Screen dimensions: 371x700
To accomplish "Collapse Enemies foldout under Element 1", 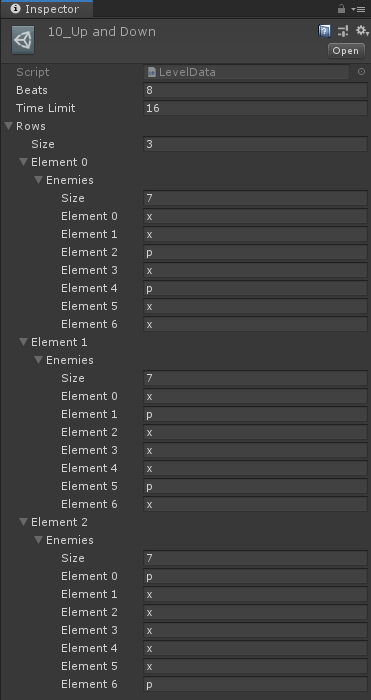I will [38, 360].
